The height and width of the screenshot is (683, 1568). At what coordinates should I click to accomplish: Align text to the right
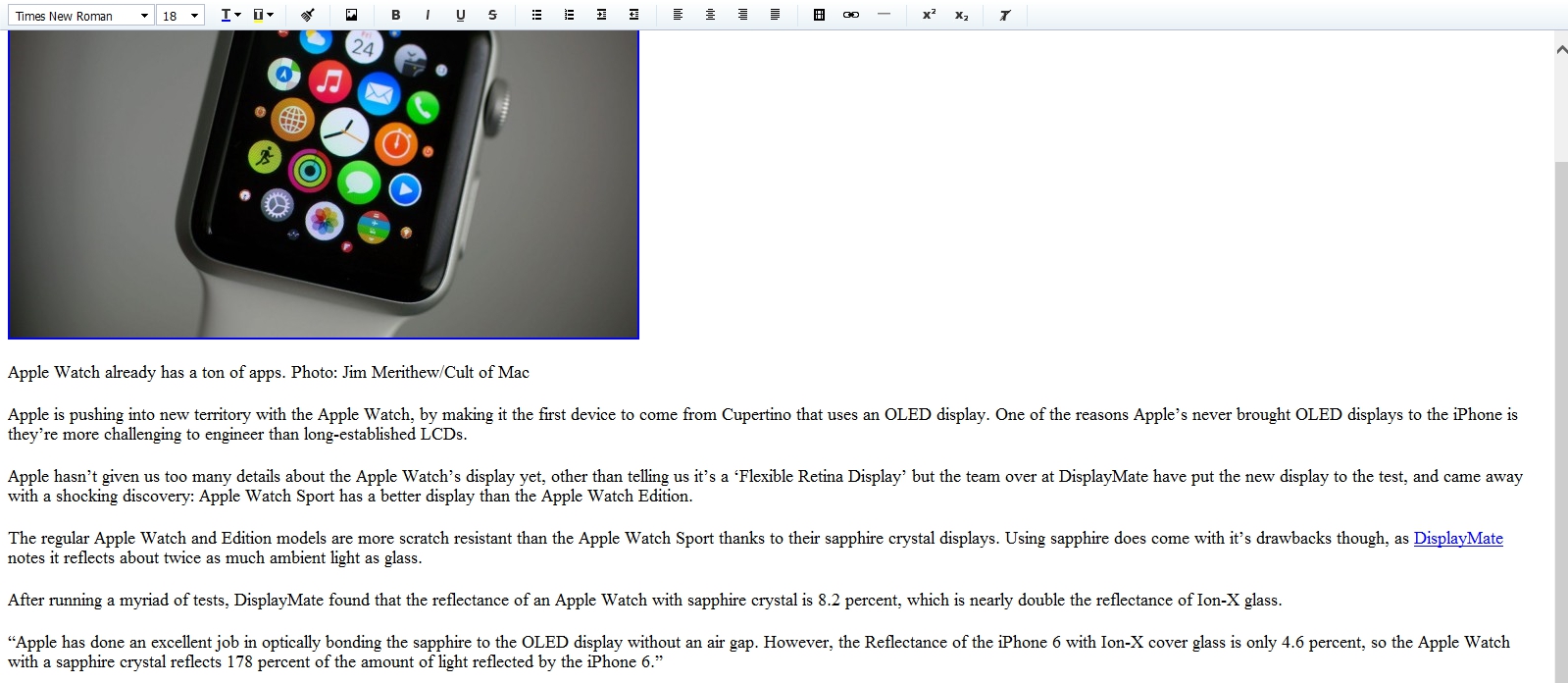click(742, 15)
